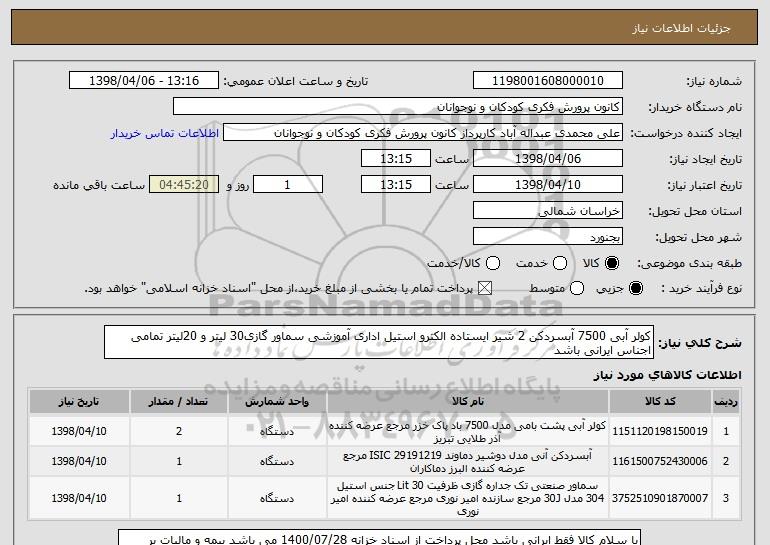Click product code 115112019815​0019

[660, 431]
